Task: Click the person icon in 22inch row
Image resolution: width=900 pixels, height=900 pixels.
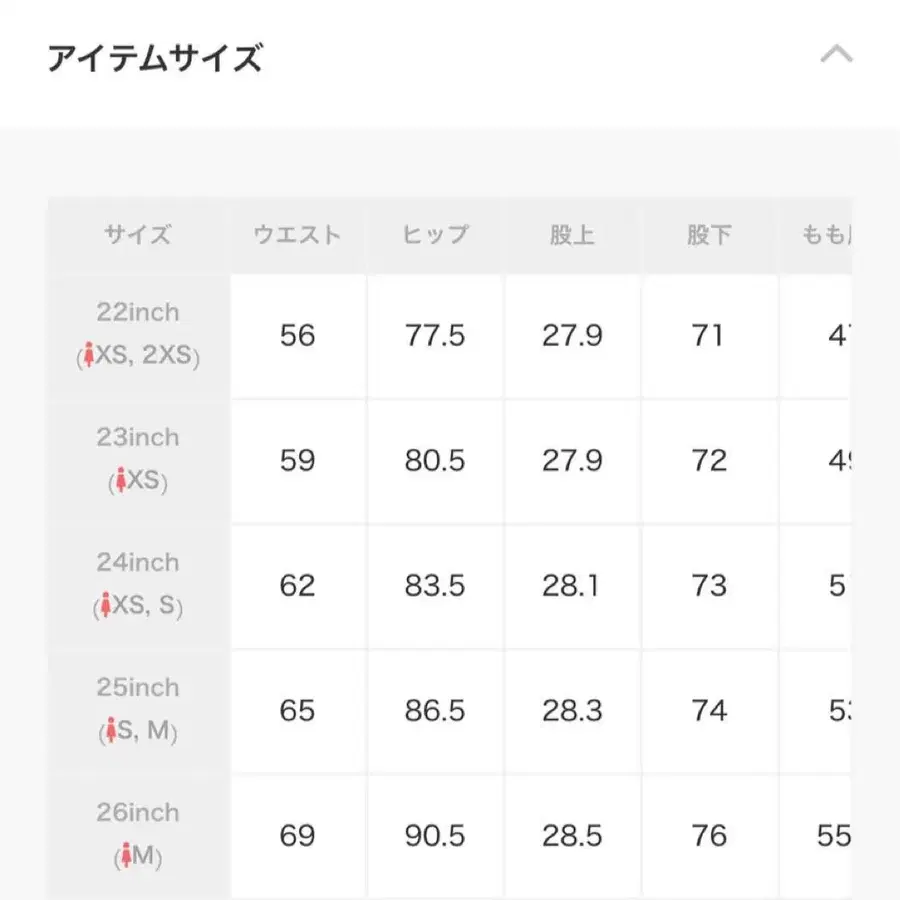Action: pyautogui.click(x=88, y=357)
